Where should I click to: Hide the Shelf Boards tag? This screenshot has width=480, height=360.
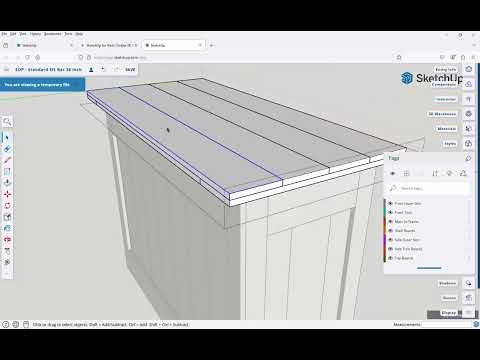390,231
